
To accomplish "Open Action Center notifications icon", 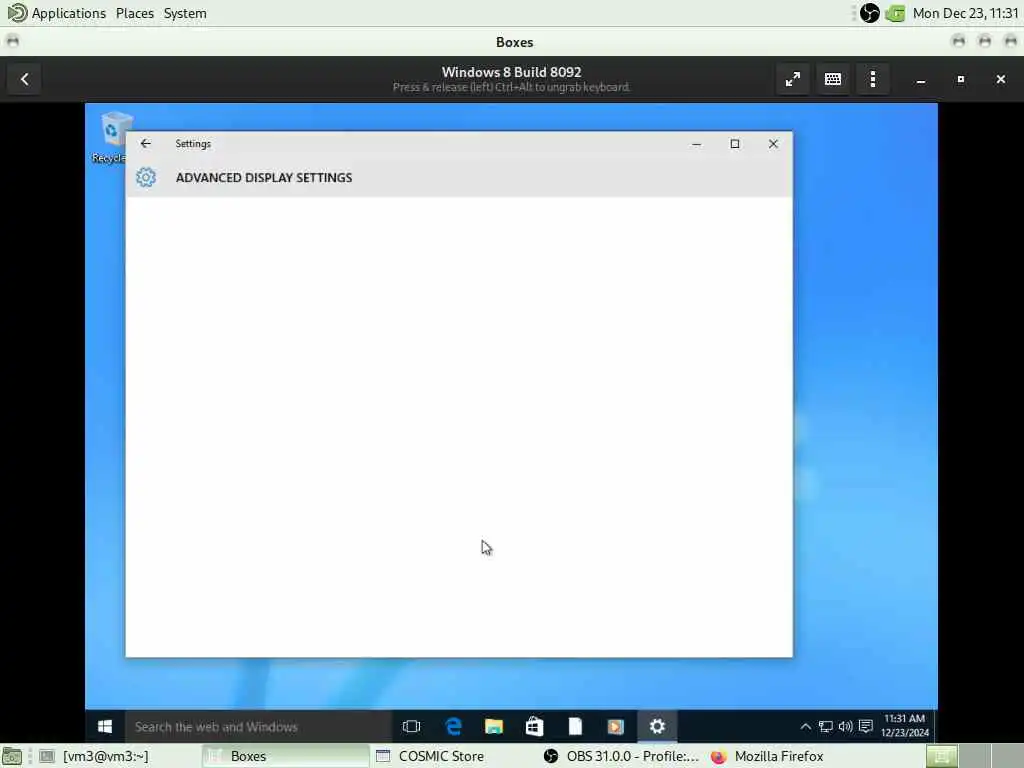I will [x=866, y=726].
